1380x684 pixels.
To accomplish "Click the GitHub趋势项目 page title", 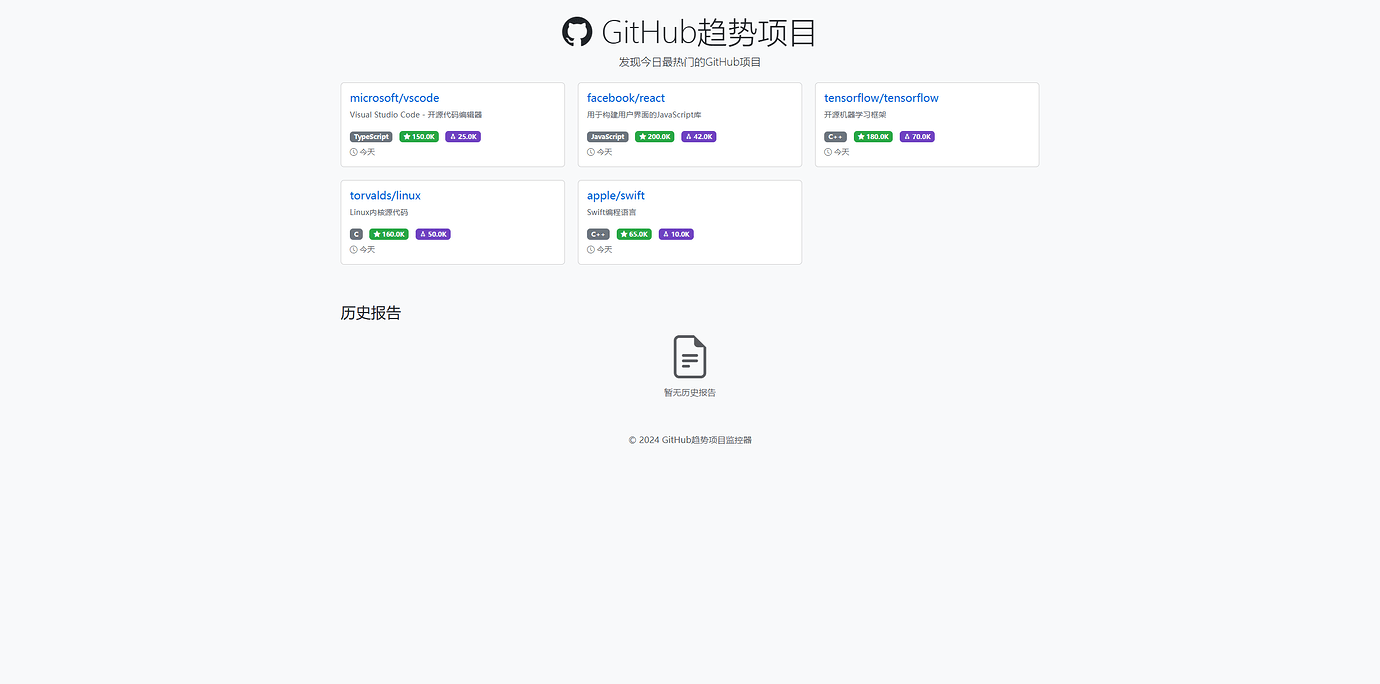I will click(708, 31).
